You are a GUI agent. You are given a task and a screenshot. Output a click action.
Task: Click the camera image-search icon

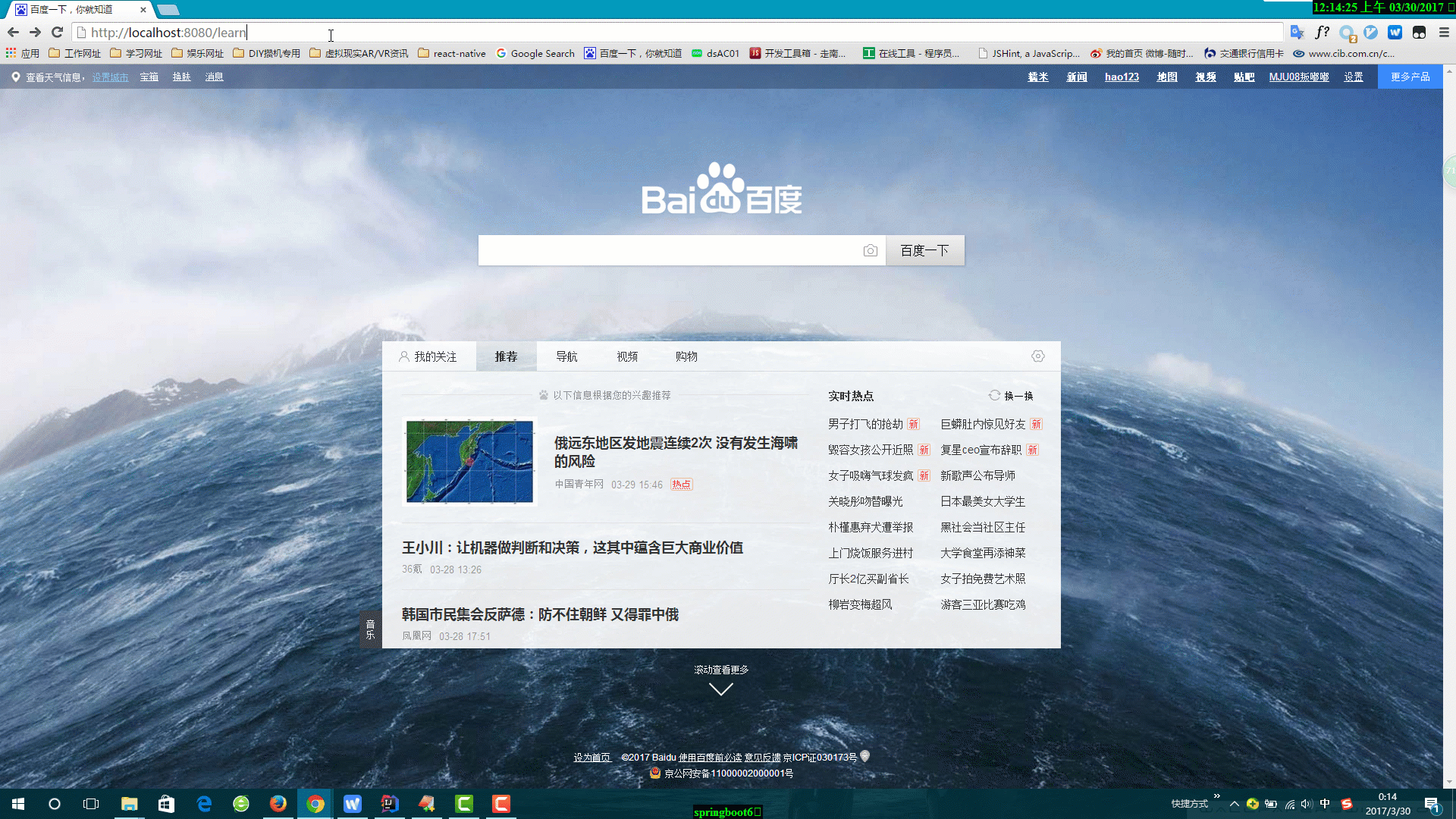(x=870, y=250)
